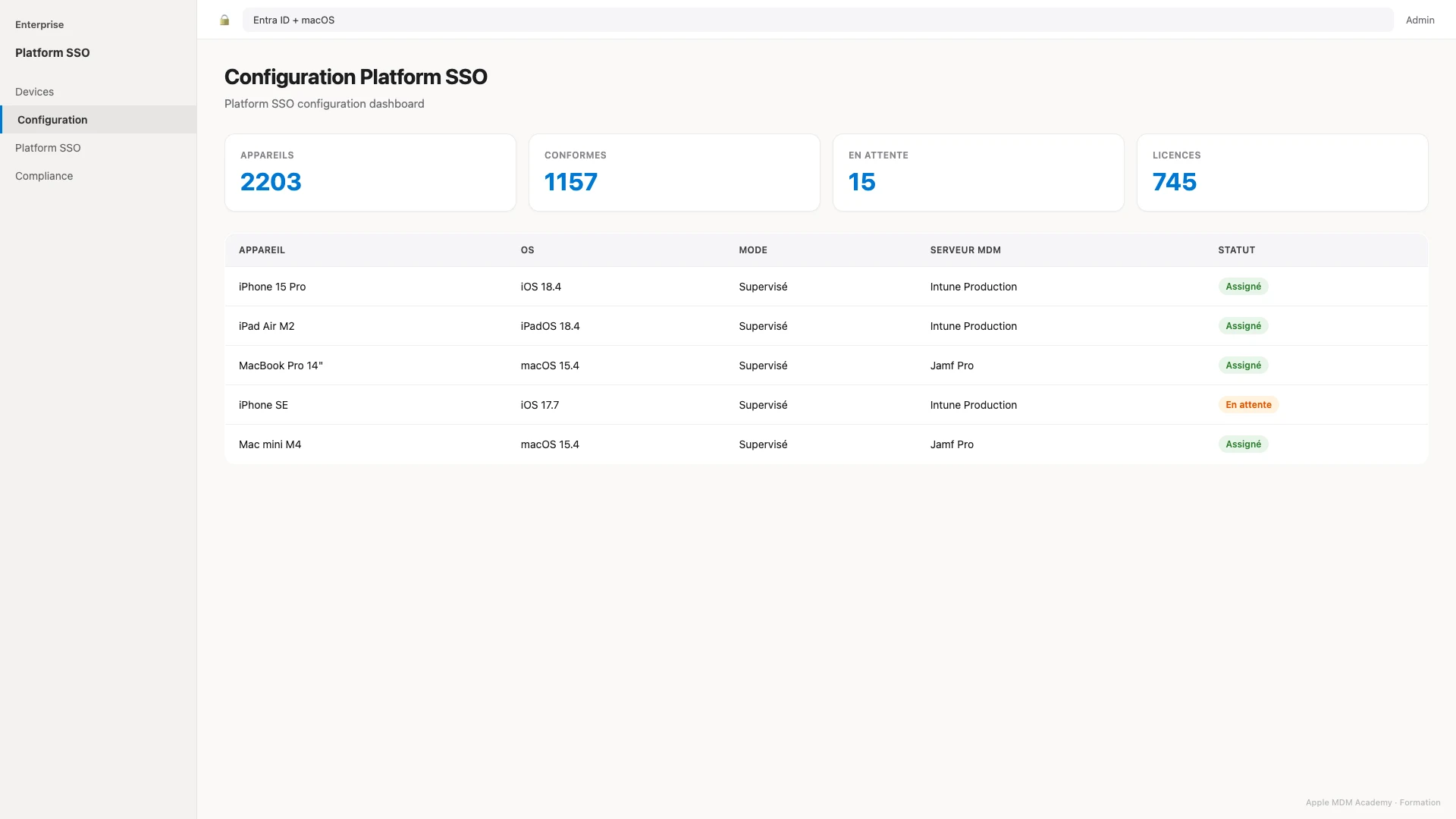The image size is (1456, 819).
Task: Click Intune Production in iPhone SE row
Action: [973, 405]
